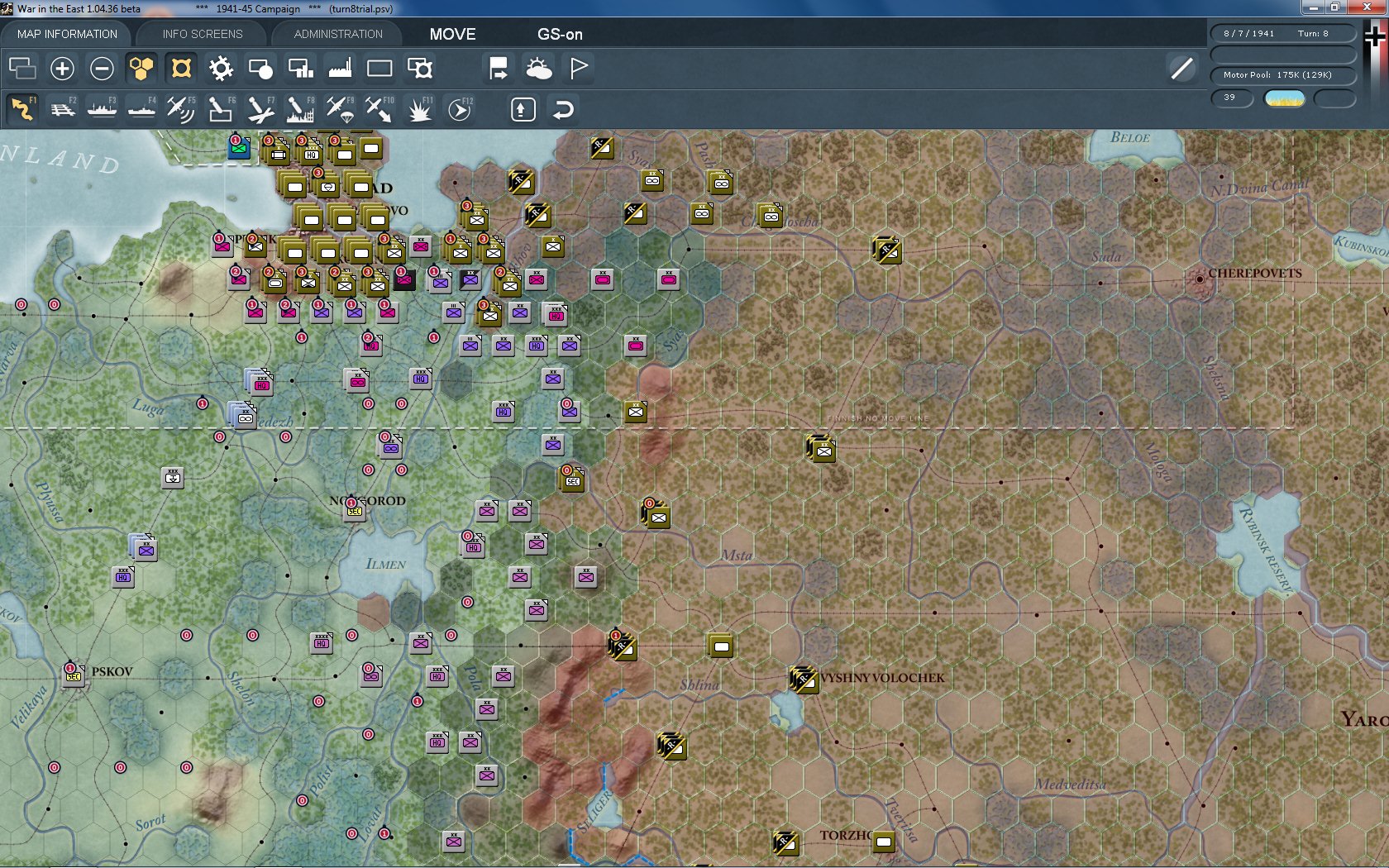Select F9 air transport parachute mode

340,109
